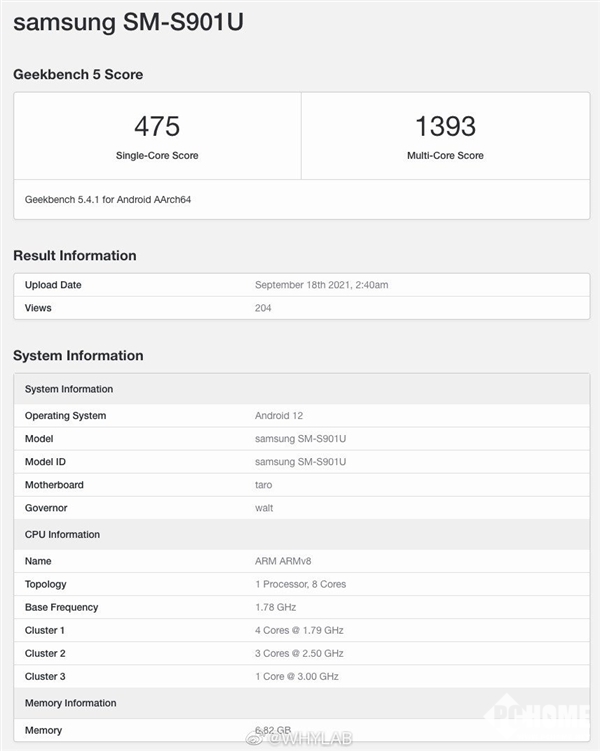Click the Geekbench 5 Score heading
This screenshot has height=751, width=600.
(78, 74)
